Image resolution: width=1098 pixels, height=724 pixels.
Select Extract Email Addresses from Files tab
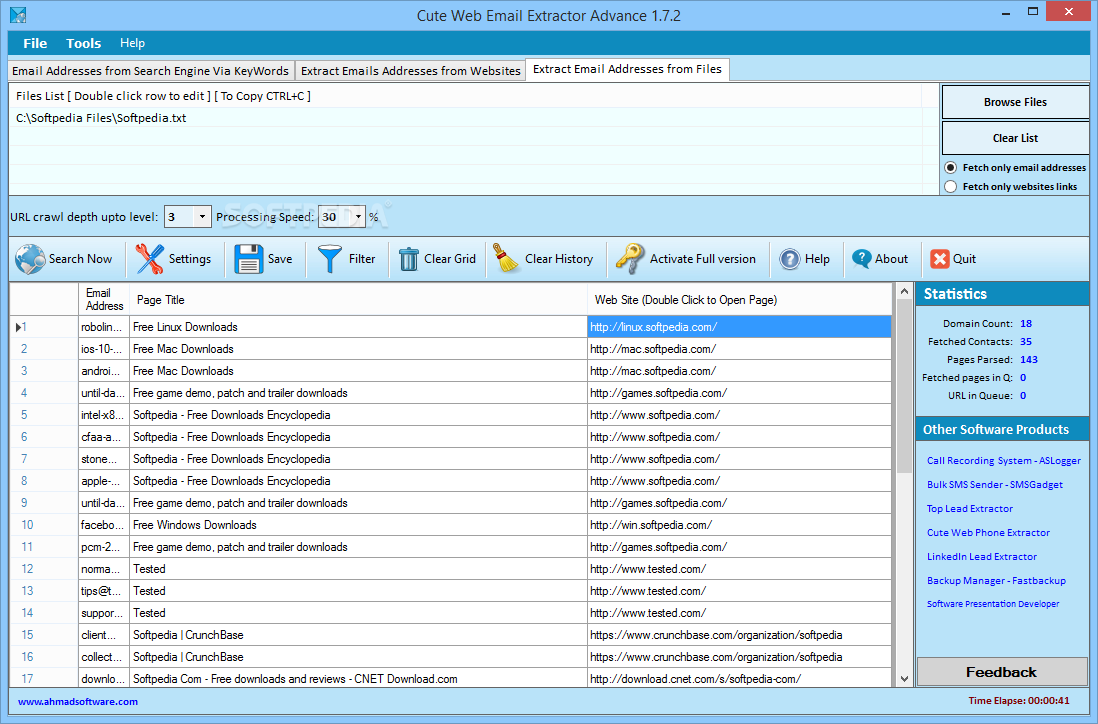(627, 69)
